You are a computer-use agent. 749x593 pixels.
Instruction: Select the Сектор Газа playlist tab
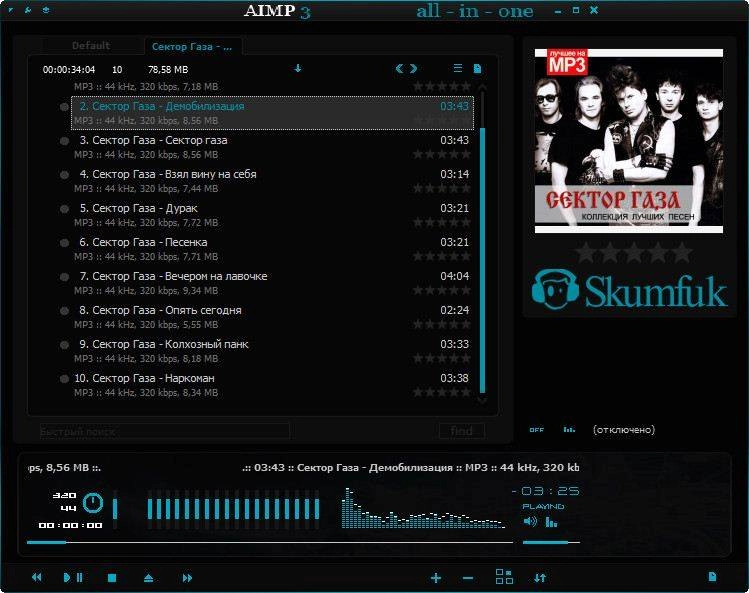pyautogui.click(x=192, y=46)
